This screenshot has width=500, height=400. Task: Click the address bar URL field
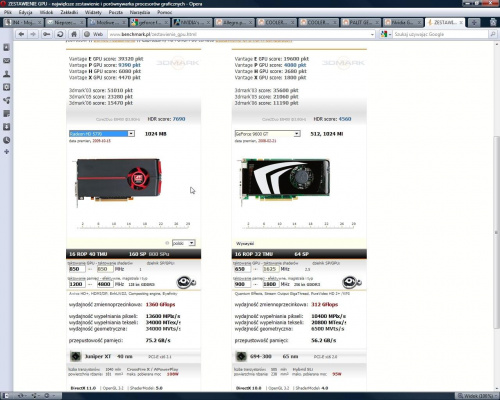click(x=238, y=34)
